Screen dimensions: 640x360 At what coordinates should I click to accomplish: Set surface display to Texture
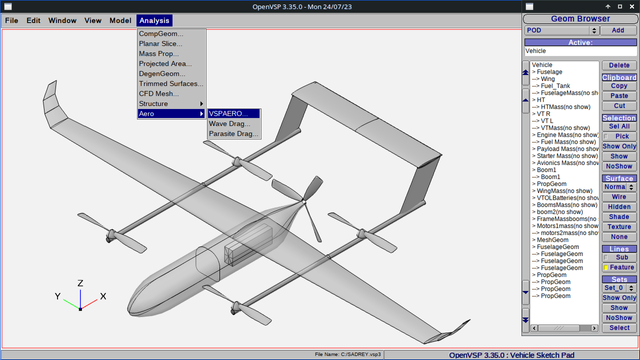[x=619, y=227]
